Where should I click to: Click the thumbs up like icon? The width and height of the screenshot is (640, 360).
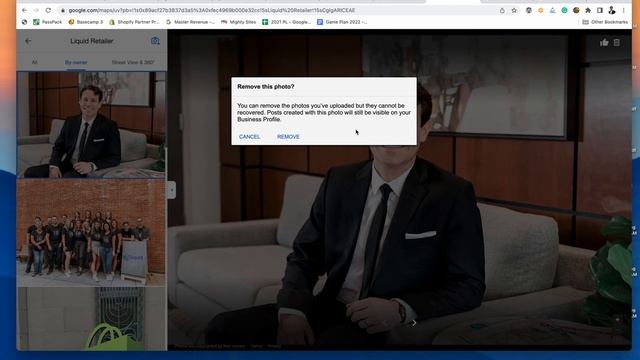click(x=604, y=42)
